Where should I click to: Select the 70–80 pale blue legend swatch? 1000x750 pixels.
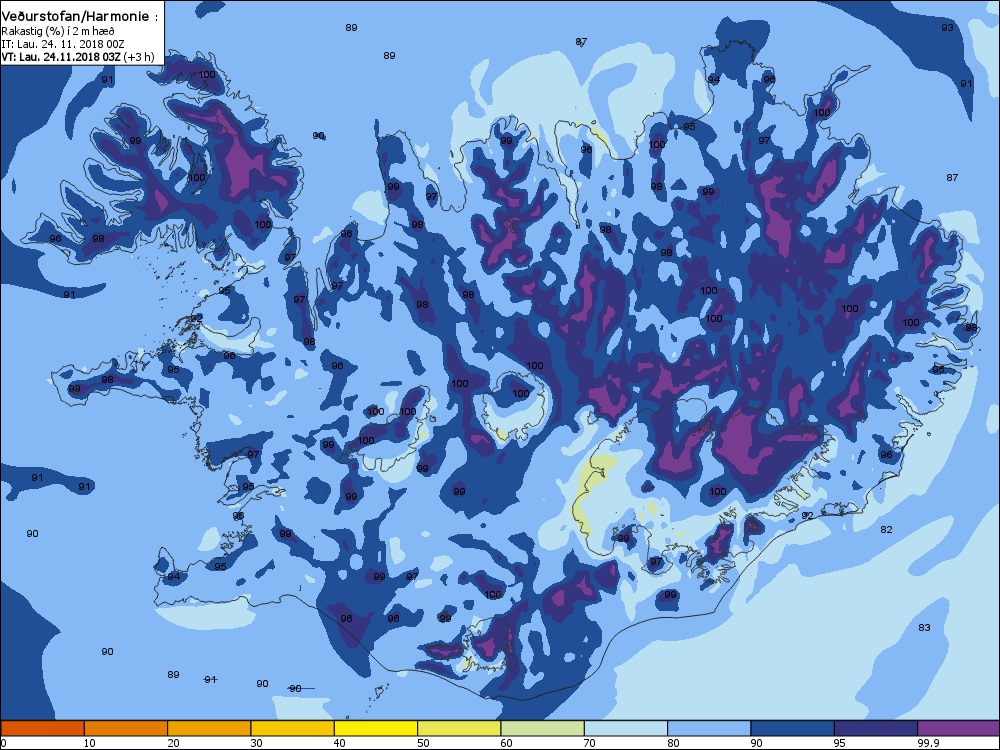[626, 728]
